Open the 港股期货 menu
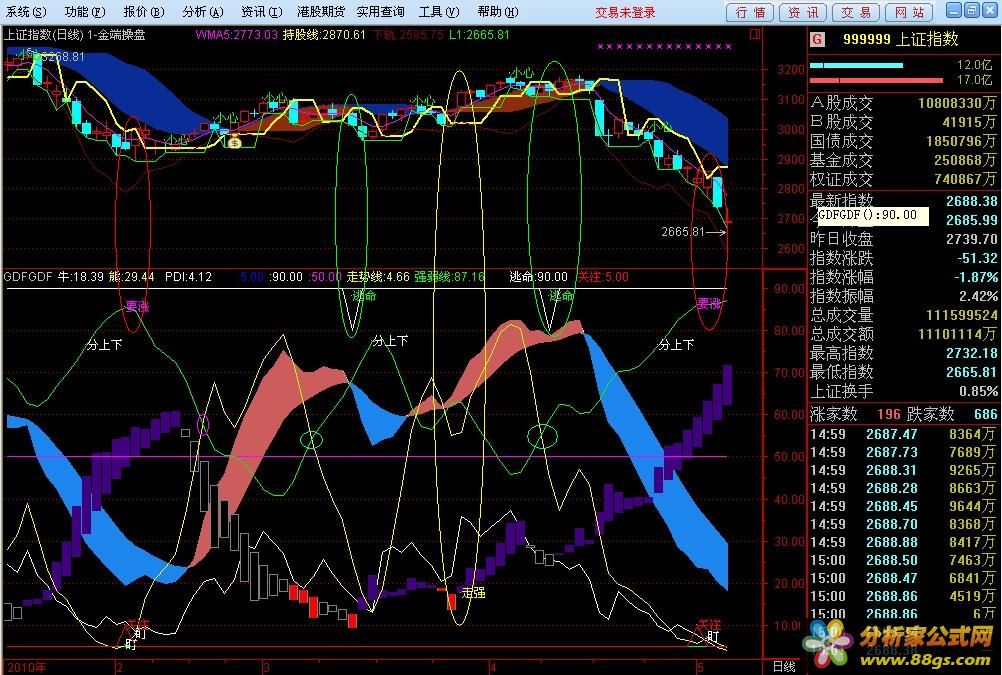Screen dimensions: 1002x675 click(321, 12)
